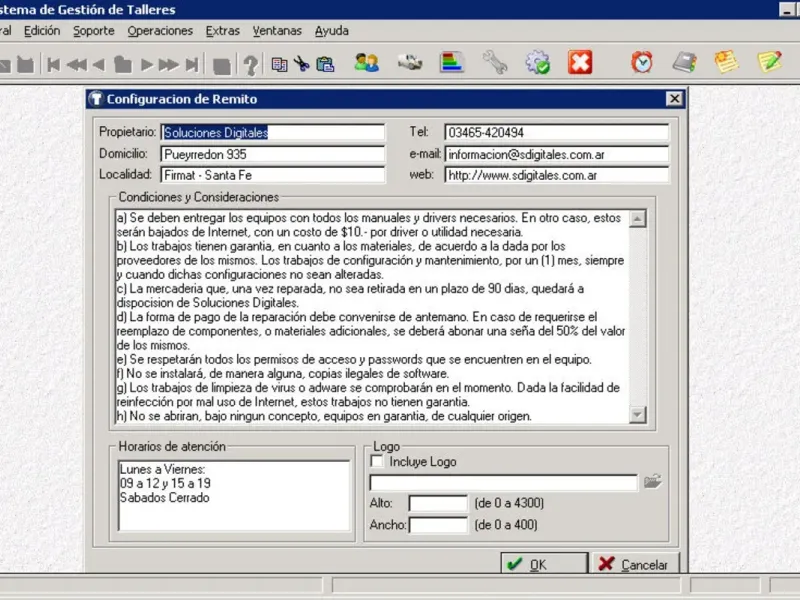Viewport: 800px width, 600px height.
Task: Open the Operaciones menu
Action: pos(160,31)
